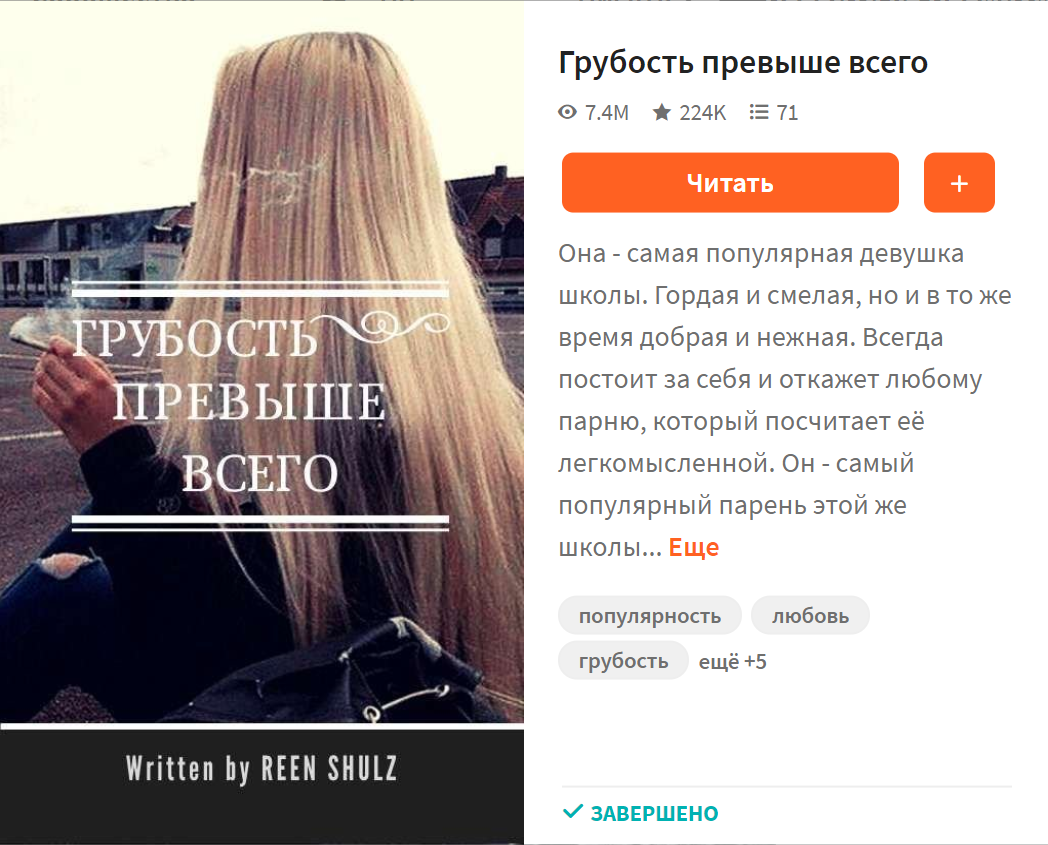
Task: Expand description with Еще link
Action: click(x=694, y=548)
